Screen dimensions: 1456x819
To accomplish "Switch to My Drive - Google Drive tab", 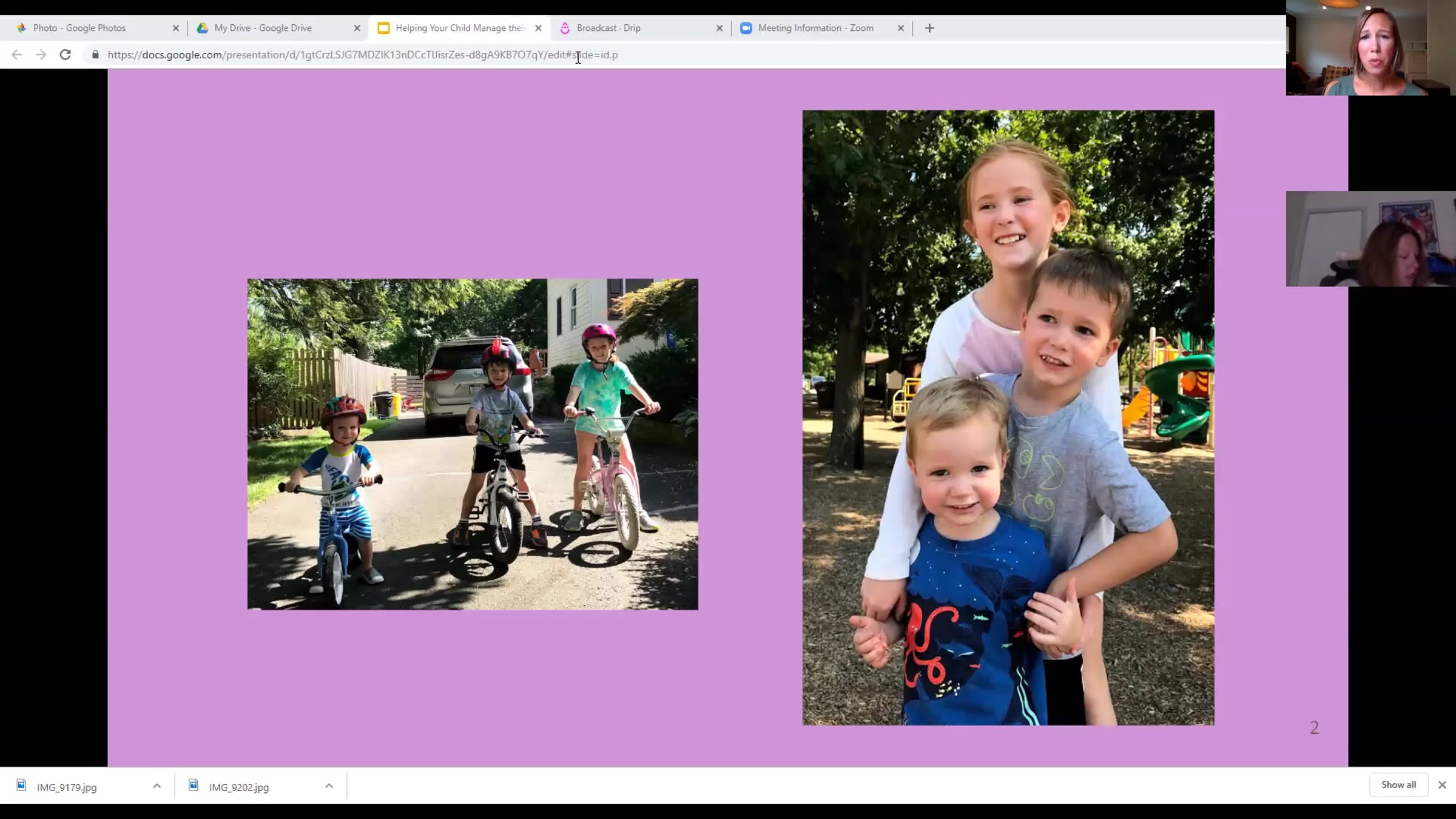I will (x=263, y=28).
